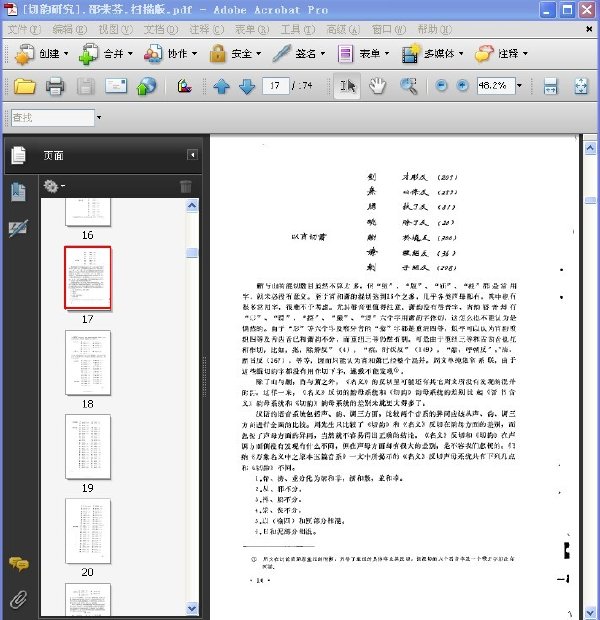This screenshot has height=620, width=600.
Task: Click the 创建 button
Action: 42,53
